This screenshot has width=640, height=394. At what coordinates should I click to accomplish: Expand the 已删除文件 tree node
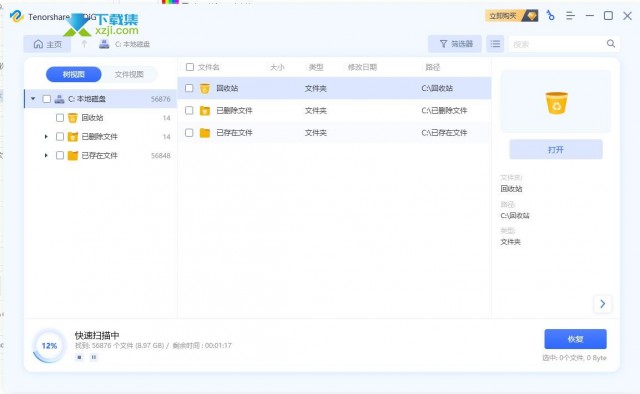coord(46,136)
